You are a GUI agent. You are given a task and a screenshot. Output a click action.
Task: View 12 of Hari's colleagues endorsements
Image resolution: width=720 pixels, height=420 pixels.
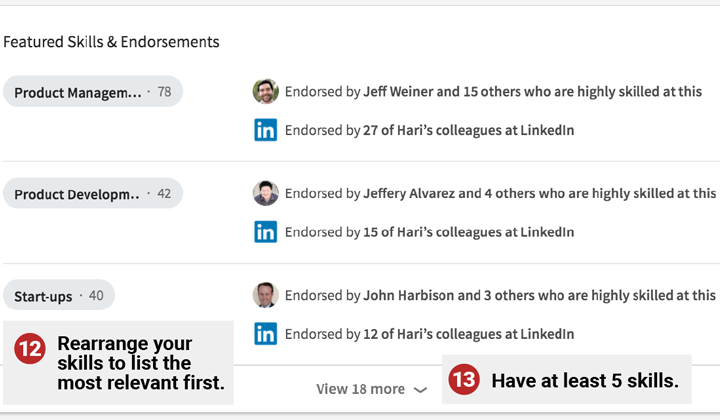pos(468,334)
